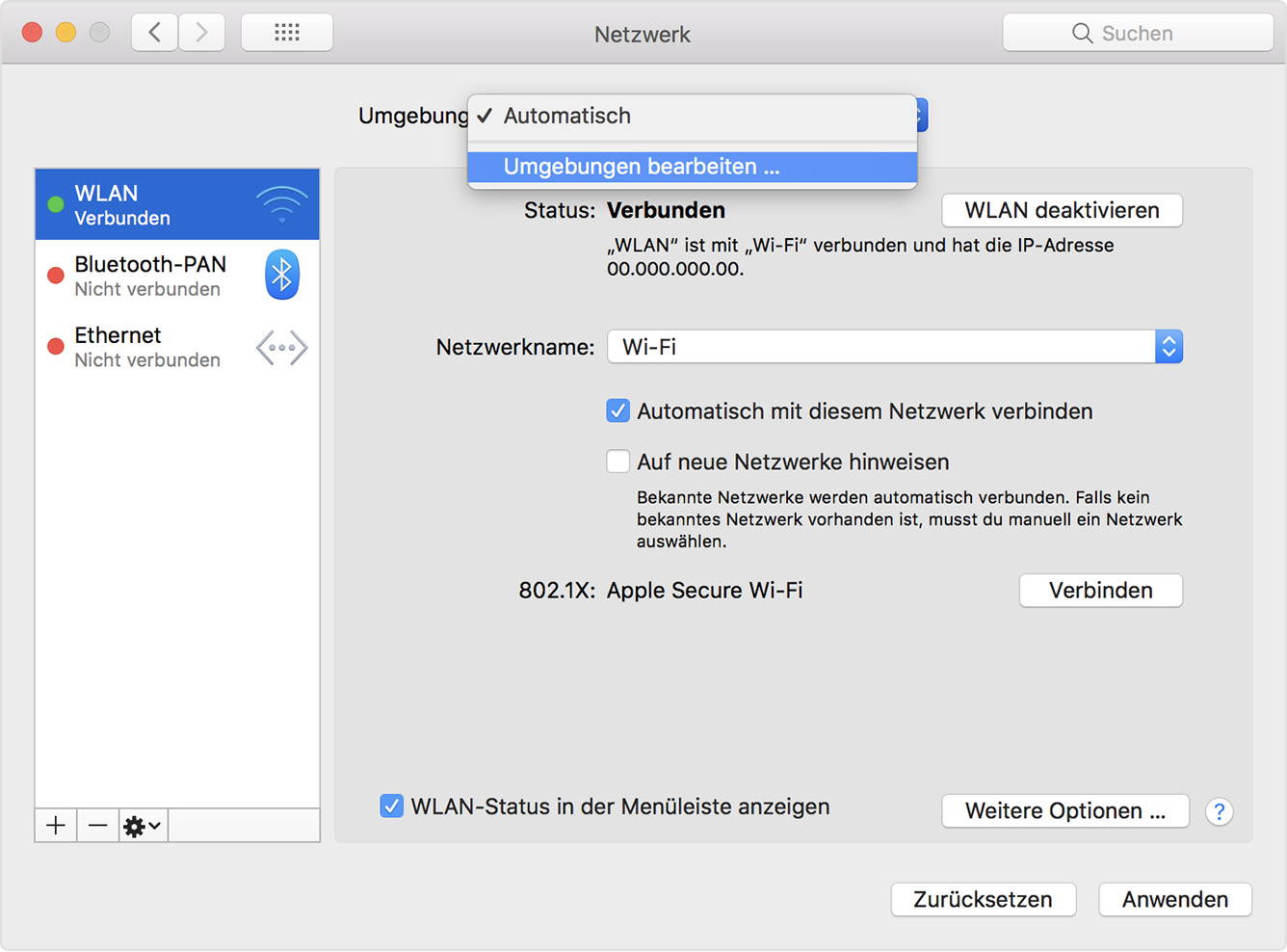1287x952 pixels.
Task: Uncheck 'Automatisch mit diesem Netzwerk verbinden'
Action: [x=618, y=411]
